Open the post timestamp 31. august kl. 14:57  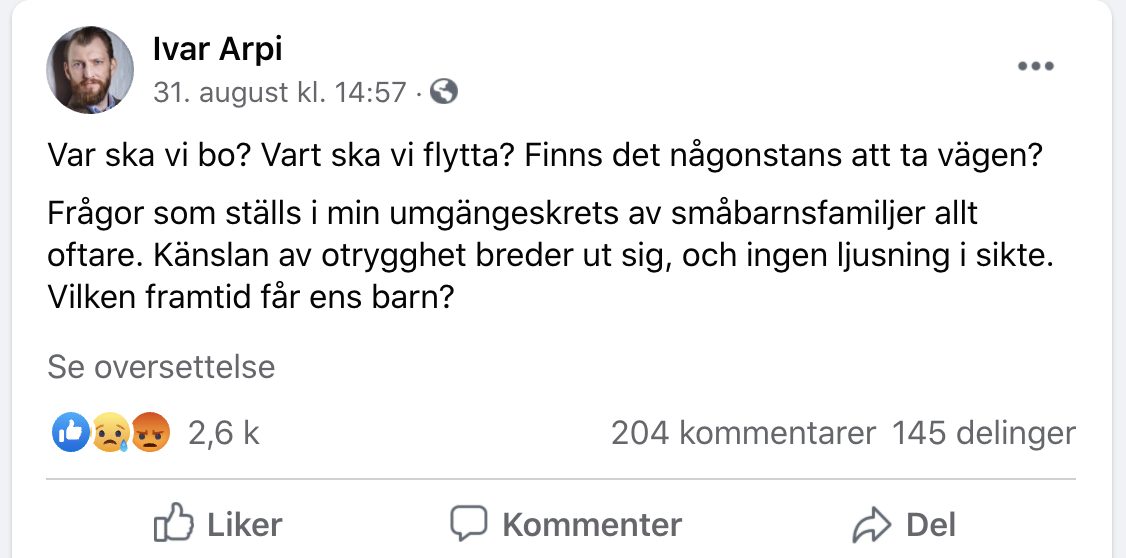(x=279, y=93)
